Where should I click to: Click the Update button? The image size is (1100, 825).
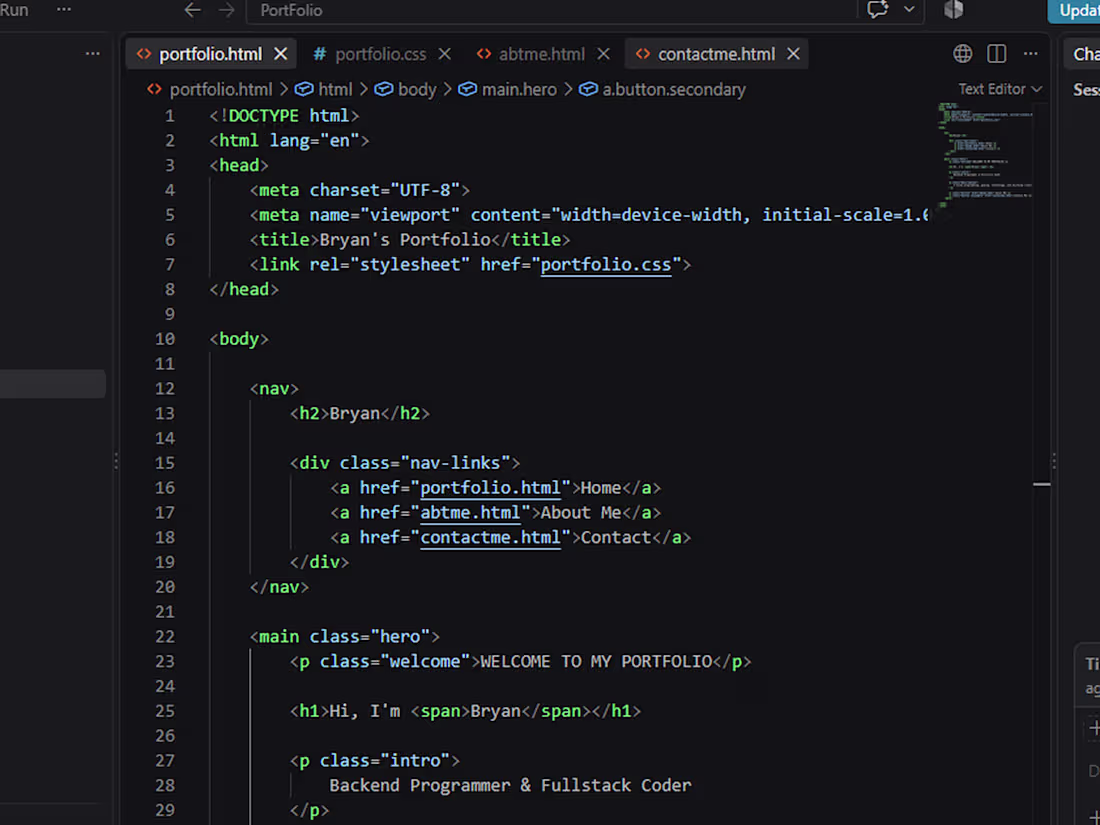[1075, 11]
